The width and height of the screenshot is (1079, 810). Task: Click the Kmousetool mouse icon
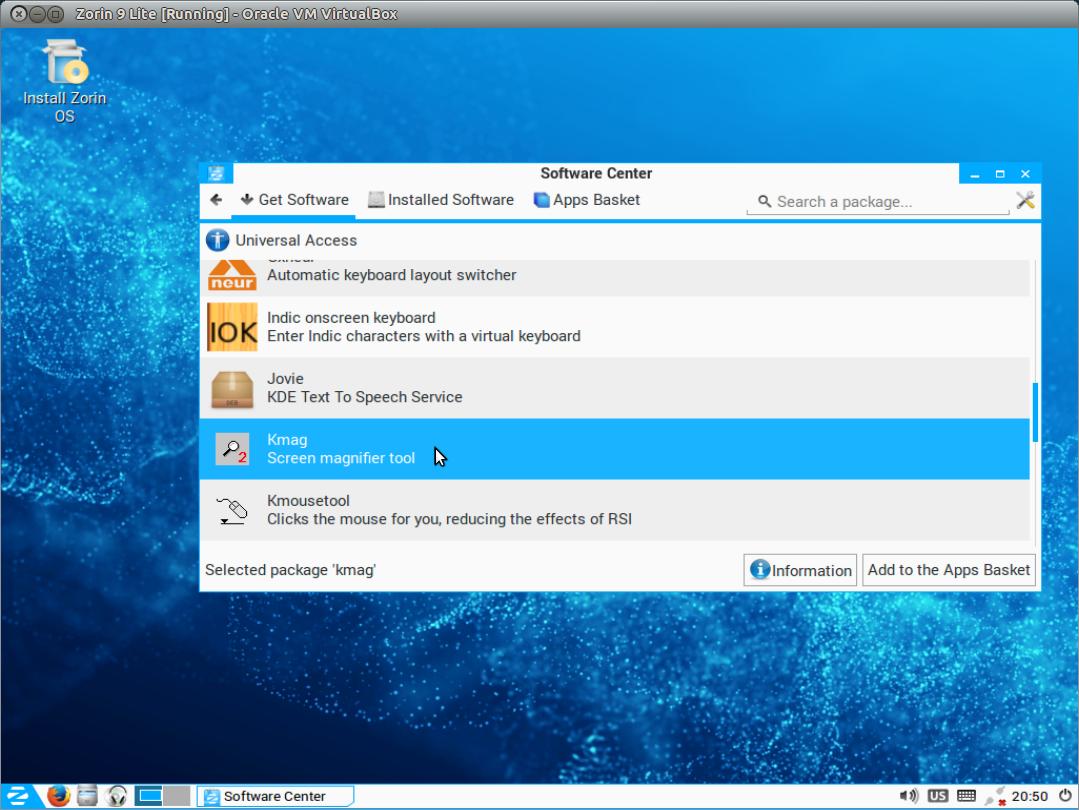click(232, 510)
